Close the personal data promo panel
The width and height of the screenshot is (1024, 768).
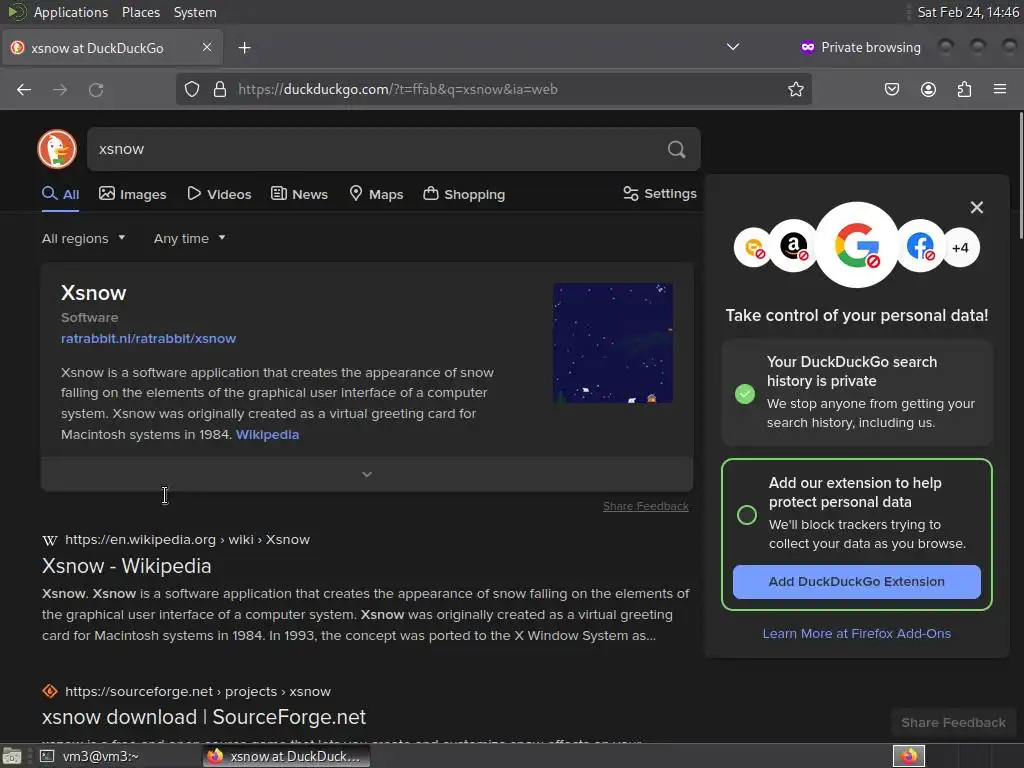coord(976,207)
